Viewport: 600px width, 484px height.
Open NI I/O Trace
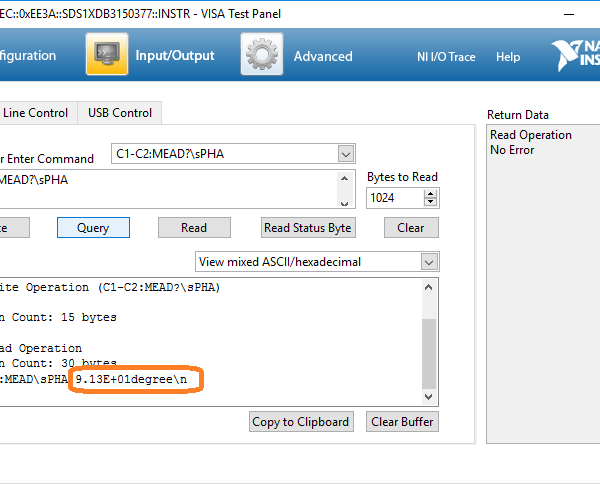(x=446, y=57)
